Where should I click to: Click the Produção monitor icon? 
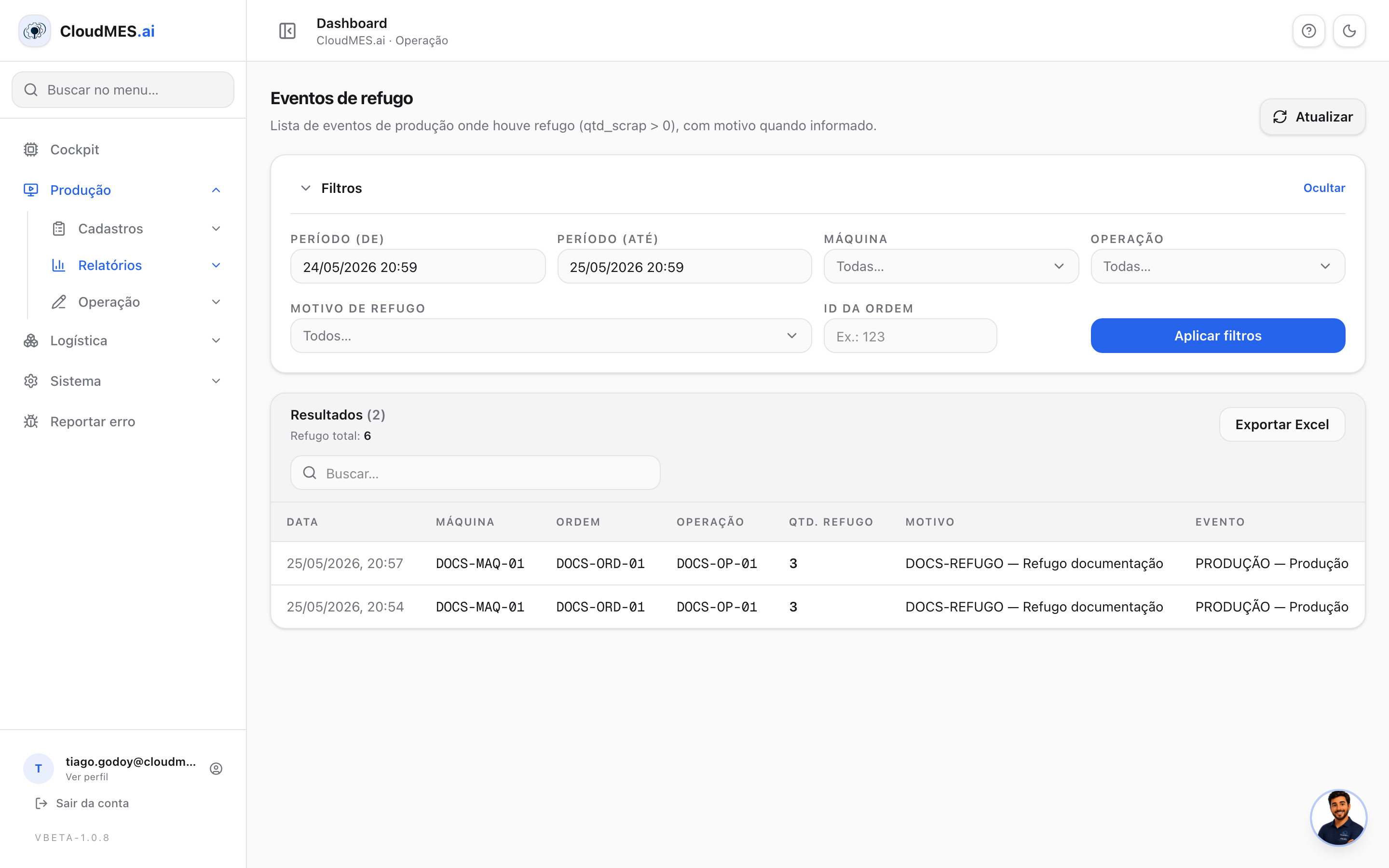click(x=31, y=190)
